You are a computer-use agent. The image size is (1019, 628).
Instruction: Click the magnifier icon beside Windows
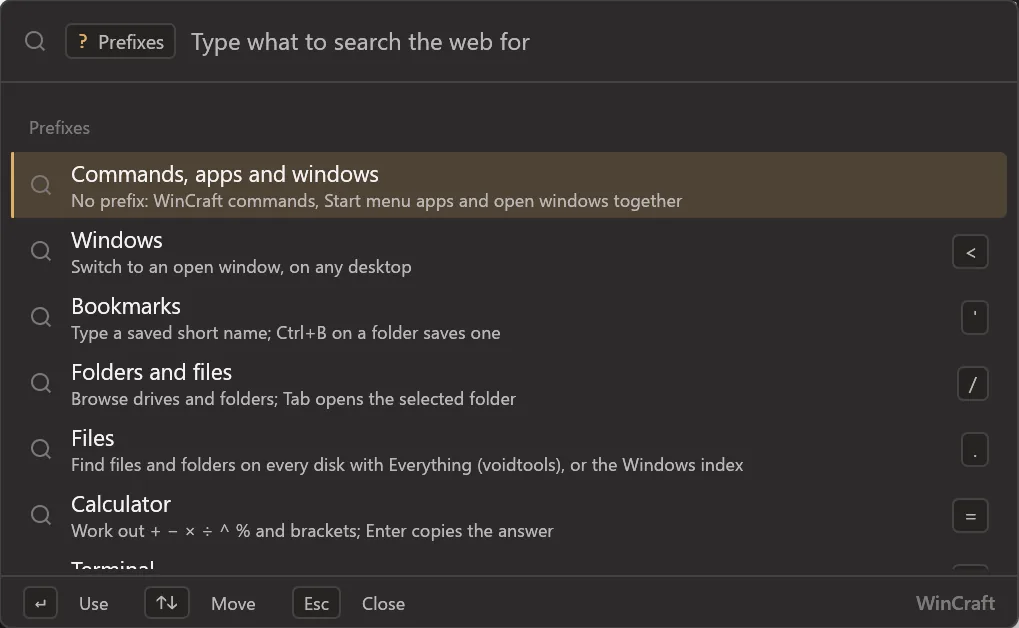pyautogui.click(x=41, y=251)
